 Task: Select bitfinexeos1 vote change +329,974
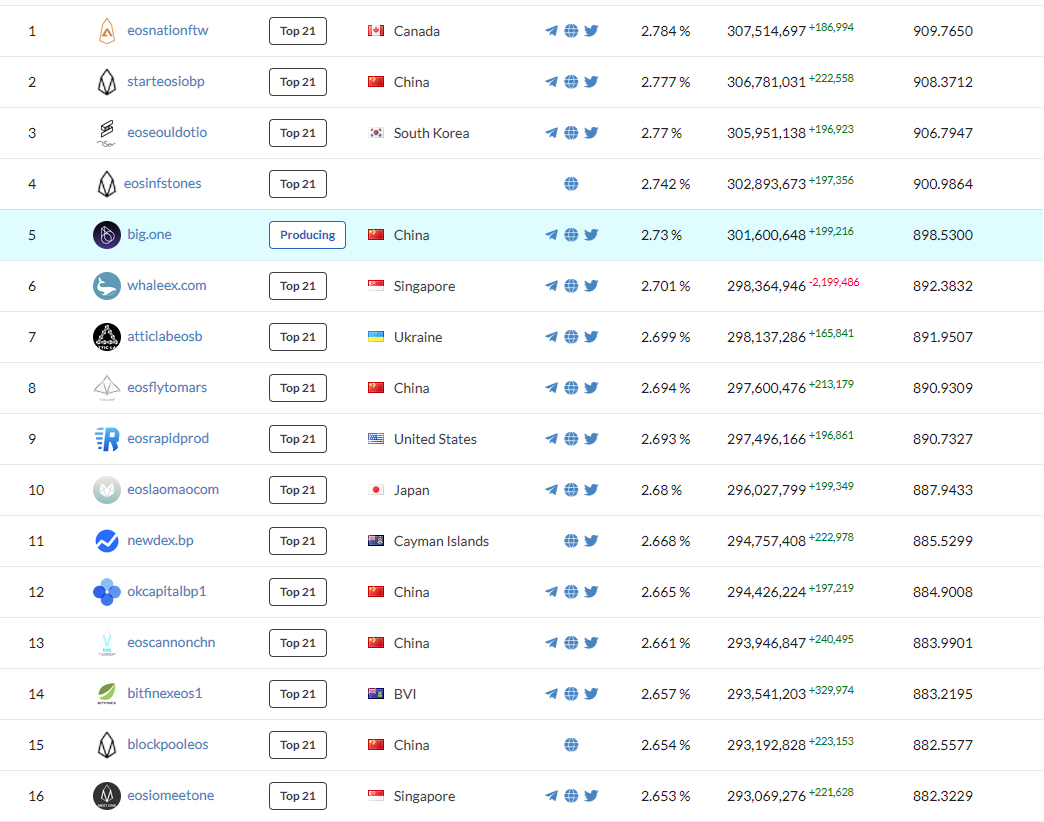pos(831,690)
